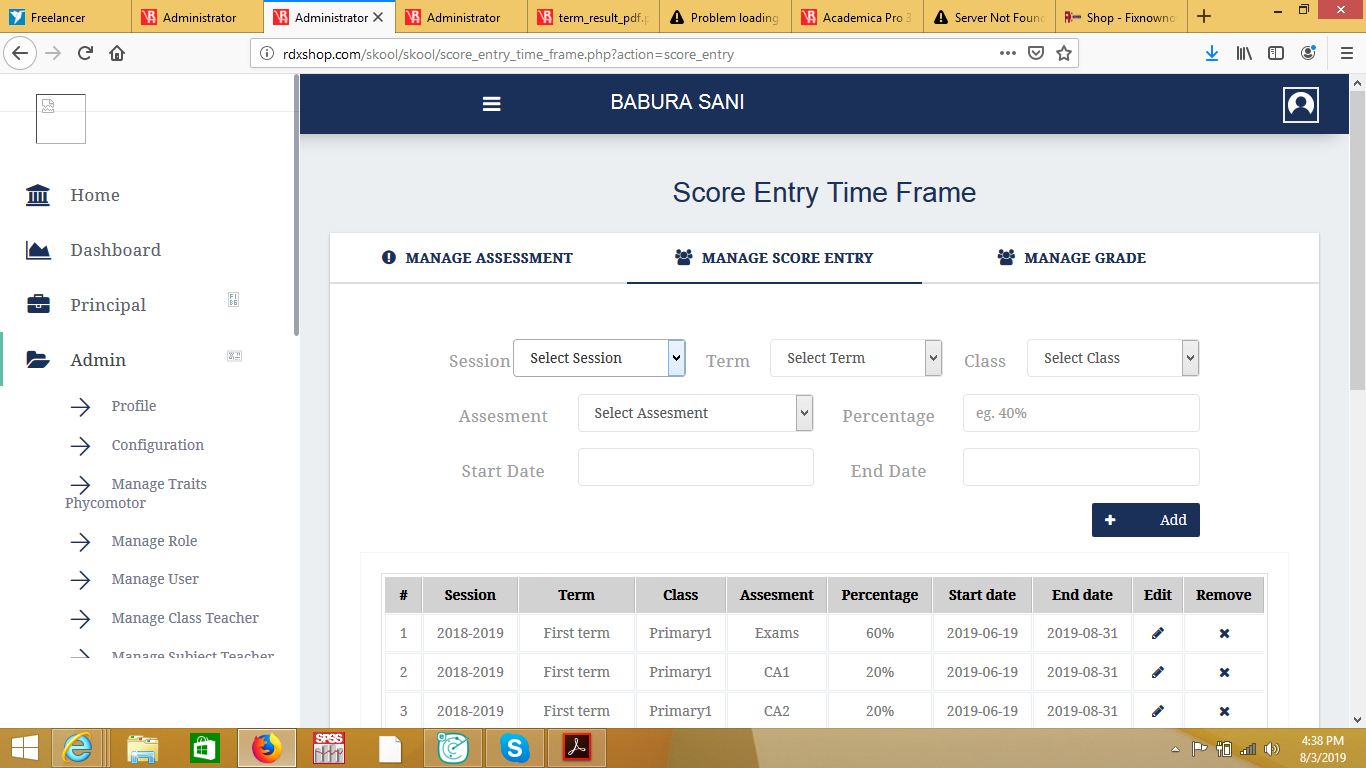Click the hamburger menu icon in header
The height and width of the screenshot is (768, 1366).
tap(491, 104)
